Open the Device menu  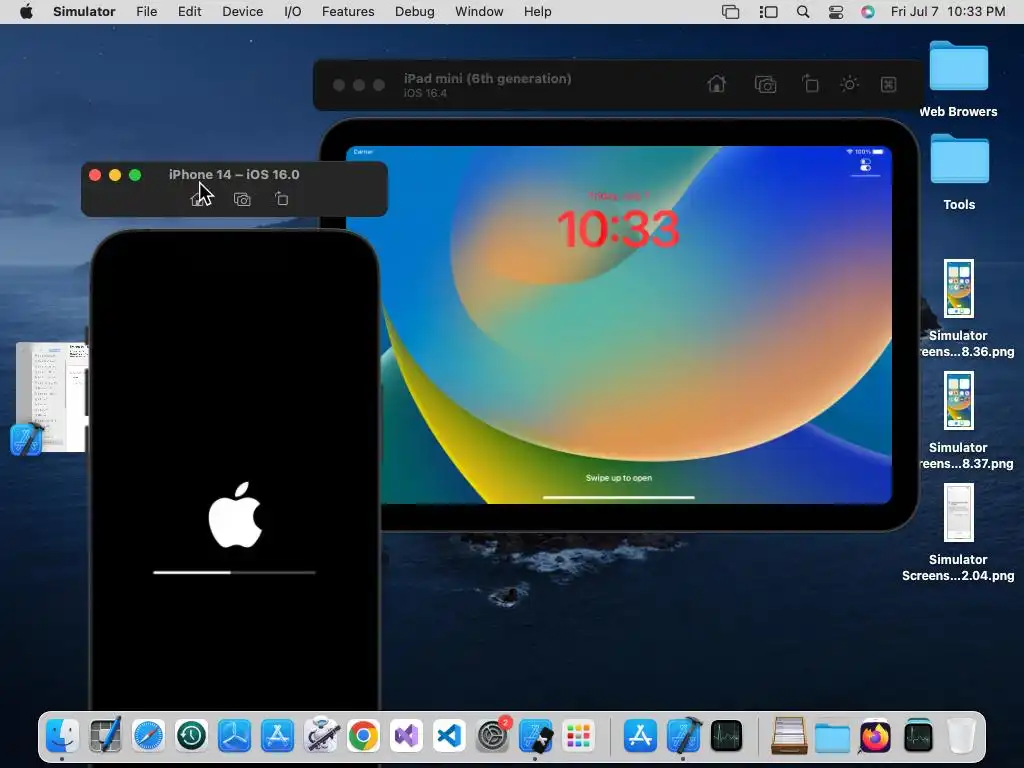[242, 12]
